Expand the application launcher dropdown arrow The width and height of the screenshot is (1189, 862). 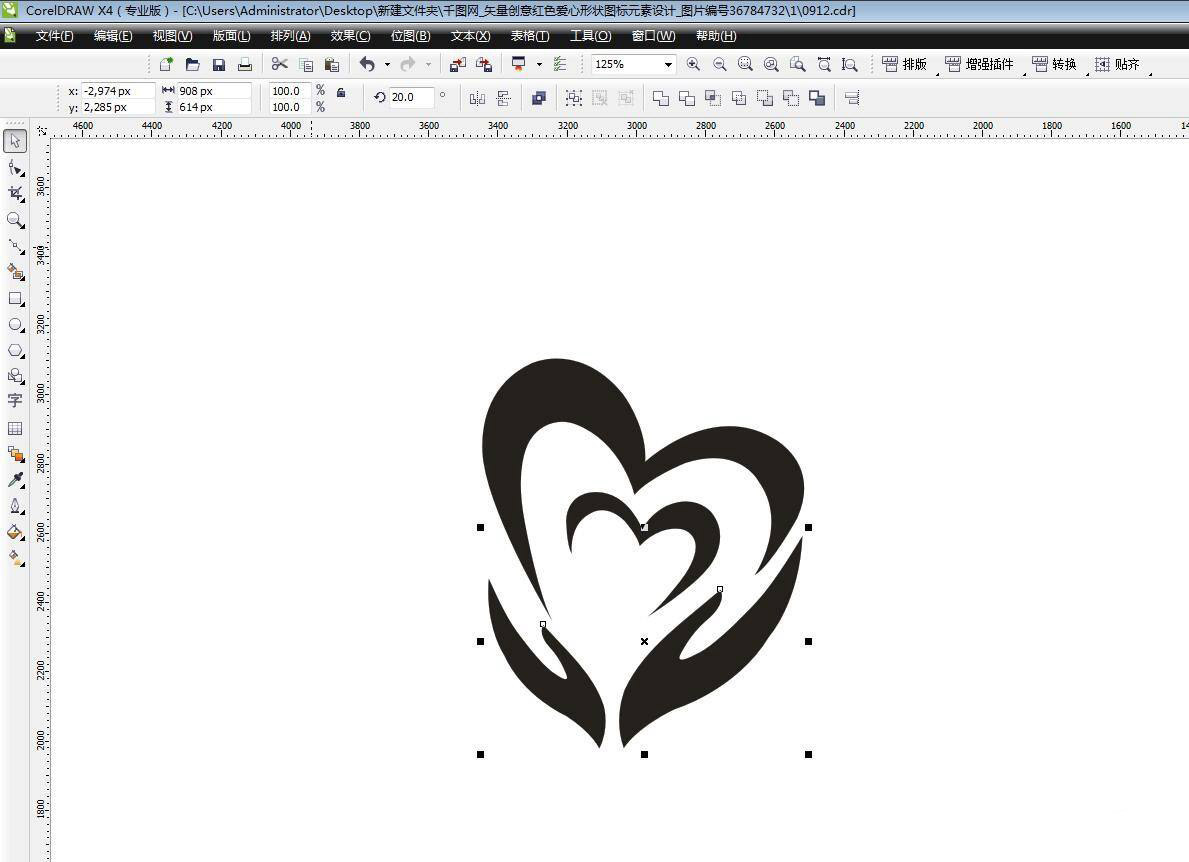539,64
